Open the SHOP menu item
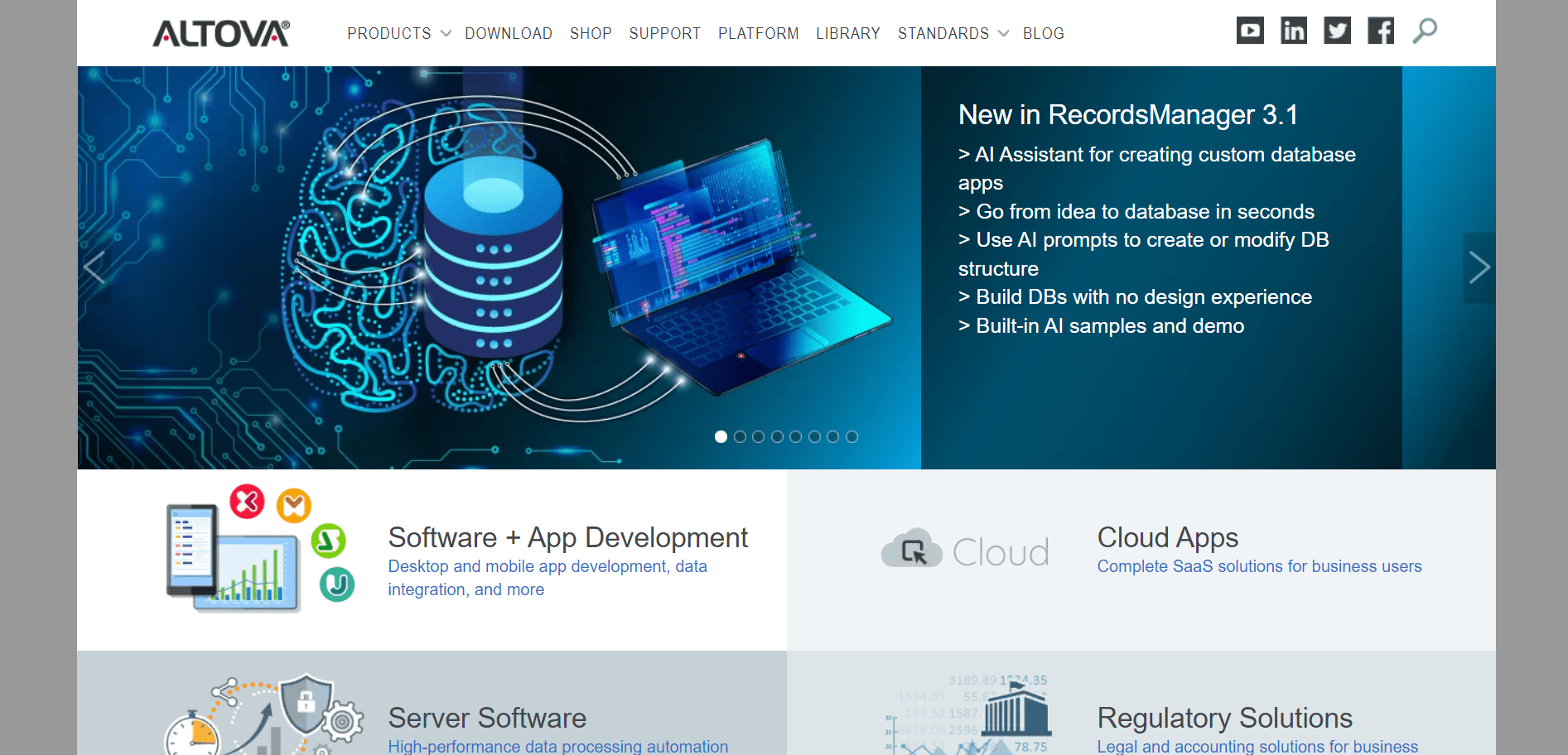This screenshot has width=1568, height=755. pyautogui.click(x=591, y=33)
